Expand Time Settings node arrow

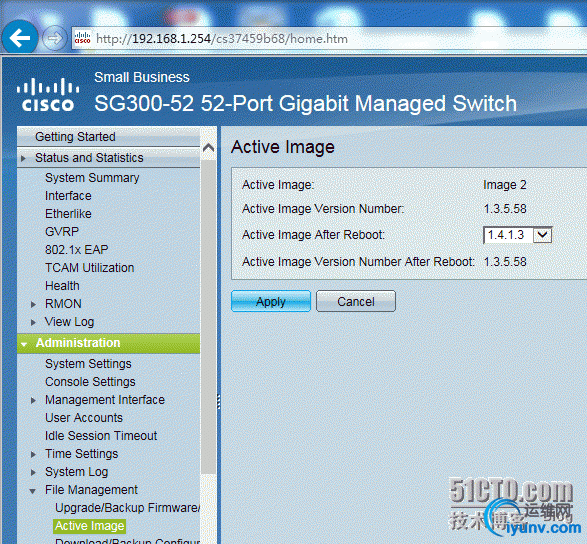point(33,454)
